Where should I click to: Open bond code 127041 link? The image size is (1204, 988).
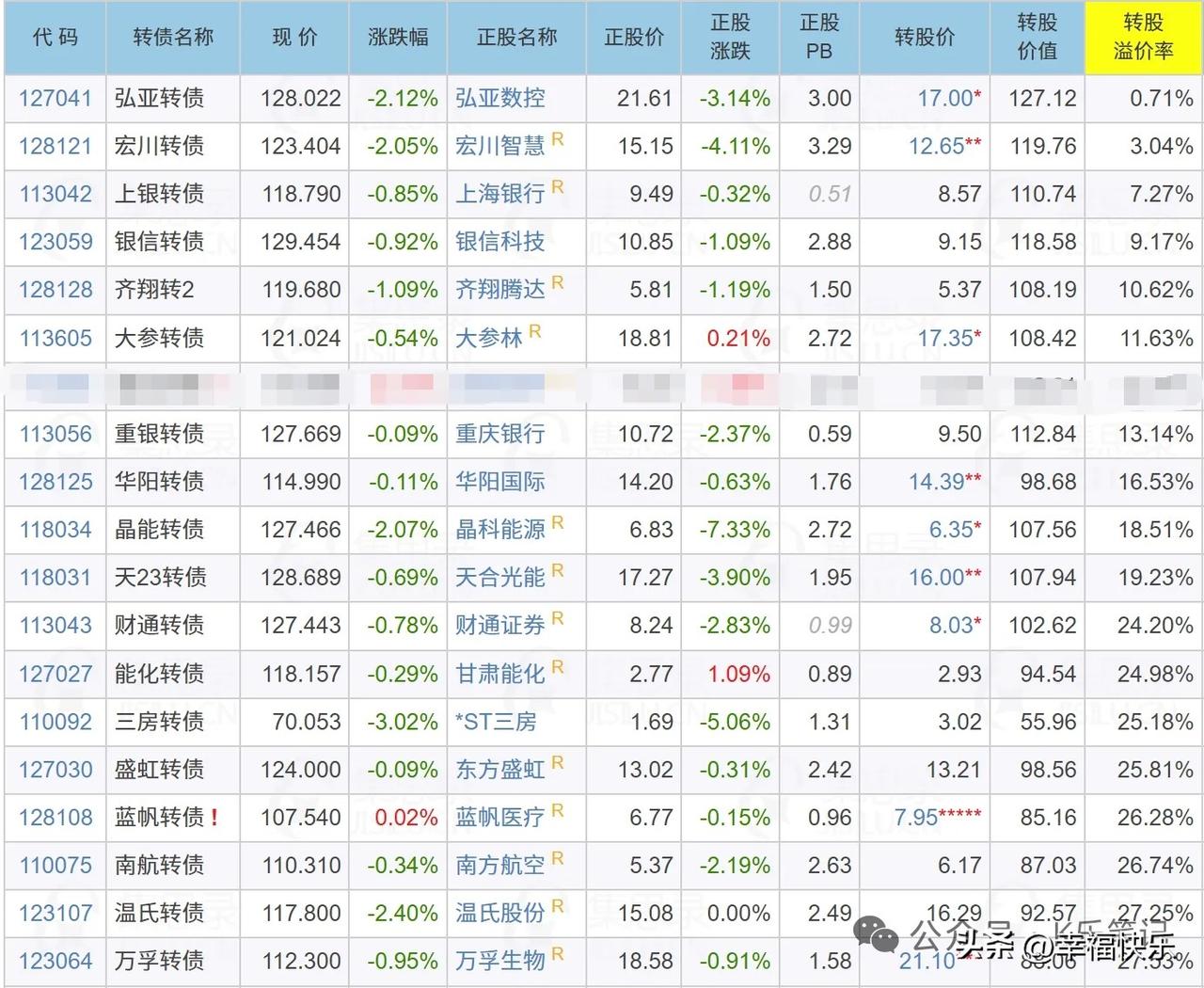(x=55, y=98)
